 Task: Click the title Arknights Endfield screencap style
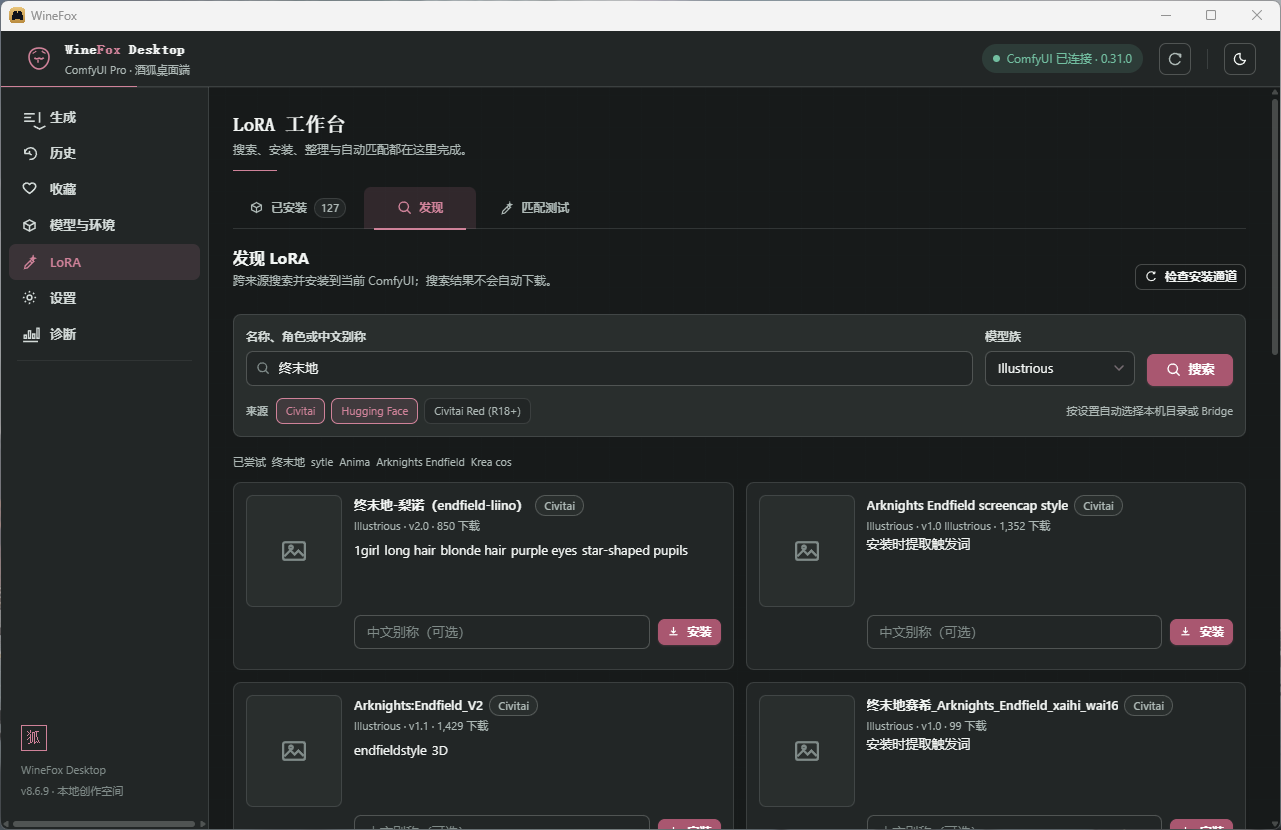967,506
